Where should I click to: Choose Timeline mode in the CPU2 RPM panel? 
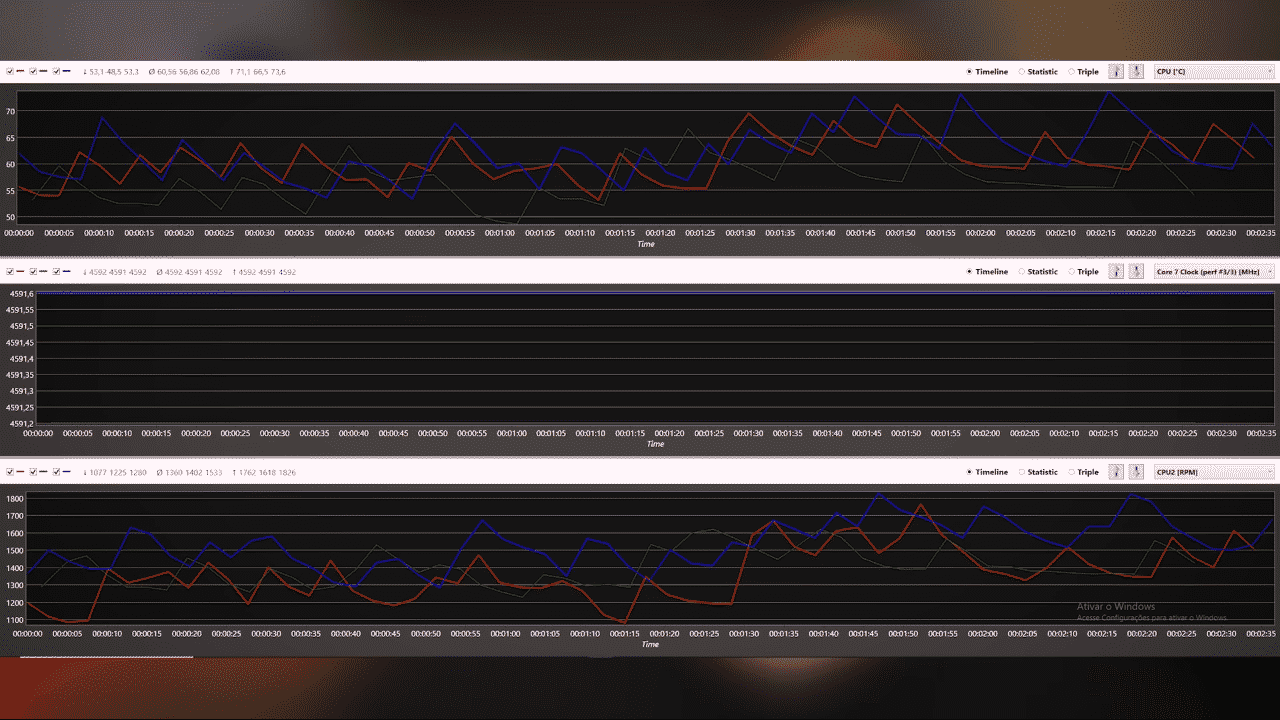(987, 472)
